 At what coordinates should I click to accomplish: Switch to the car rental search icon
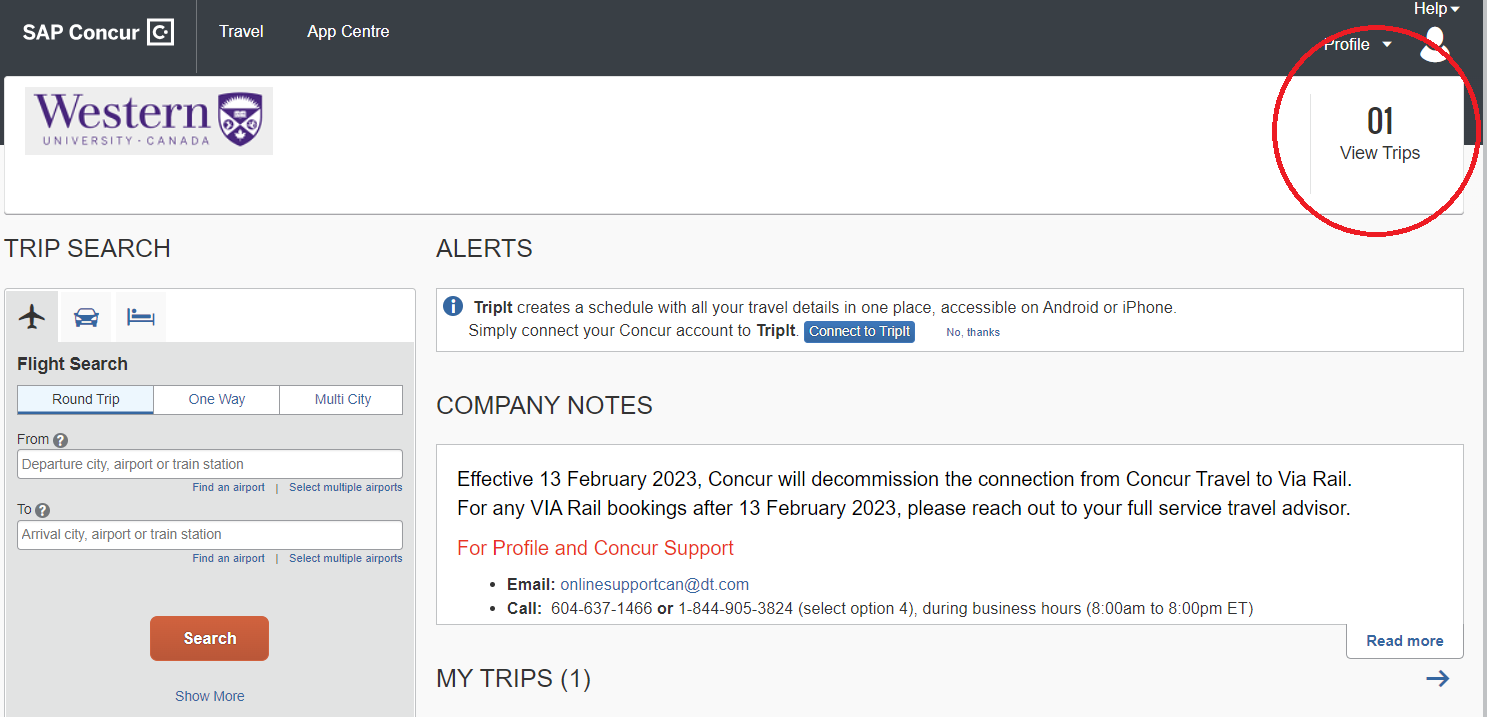tap(87, 317)
